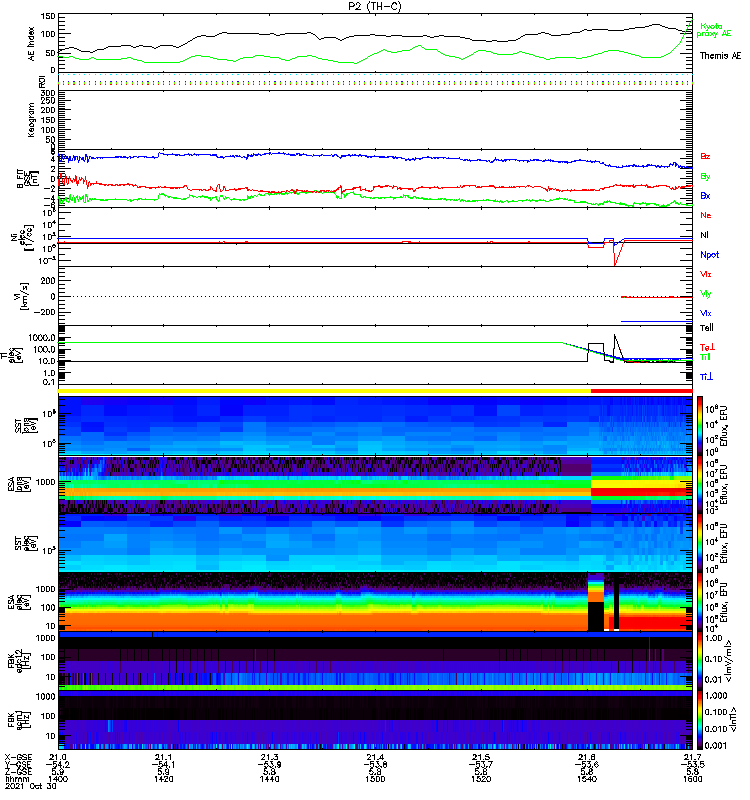Click the red 'Ne' legend label

click(x=706, y=215)
